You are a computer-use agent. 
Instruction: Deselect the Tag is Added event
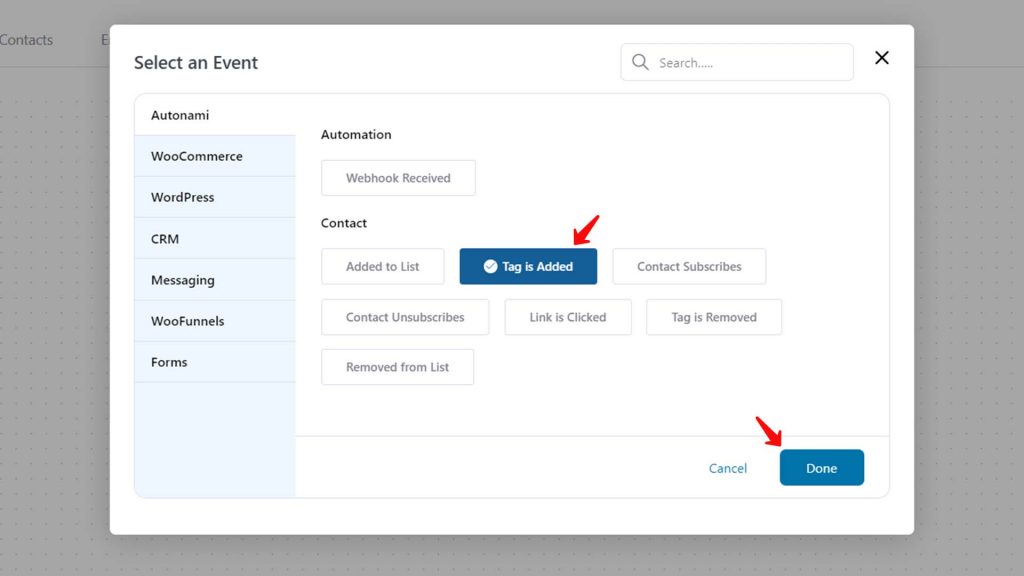(x=528, y=266)
